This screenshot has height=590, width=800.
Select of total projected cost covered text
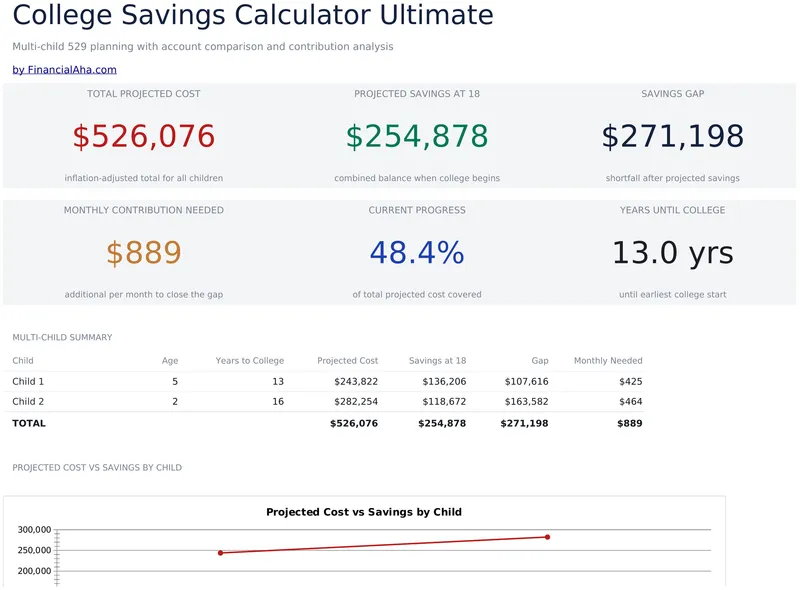(417, 294)
